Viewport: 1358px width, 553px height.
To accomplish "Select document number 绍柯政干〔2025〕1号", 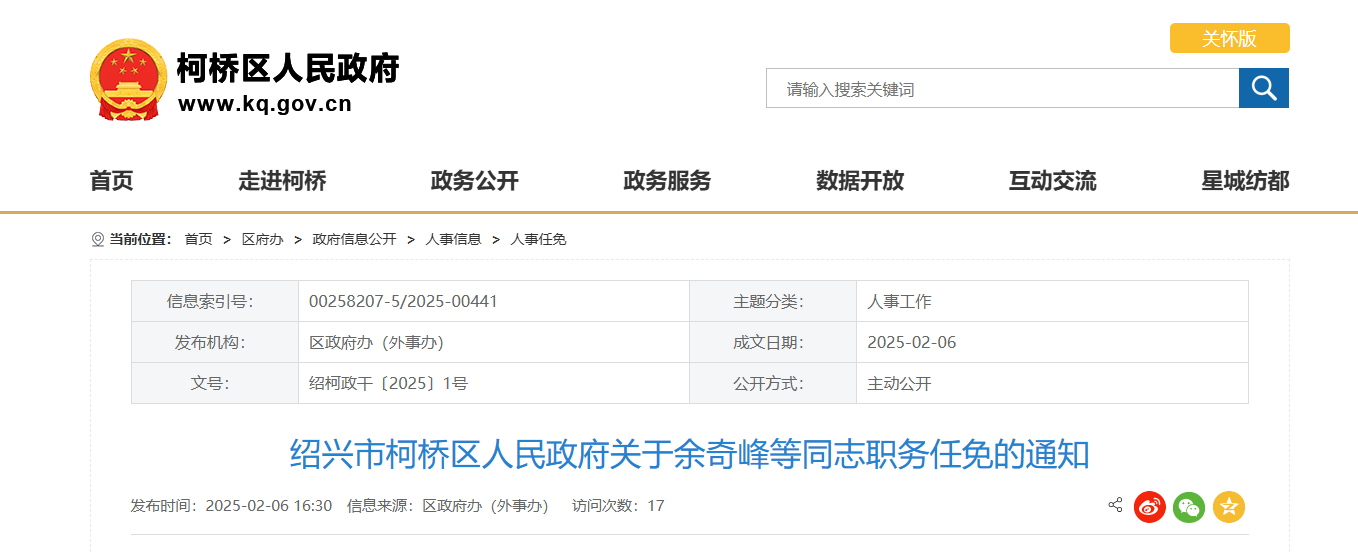I will pos(388,383).
